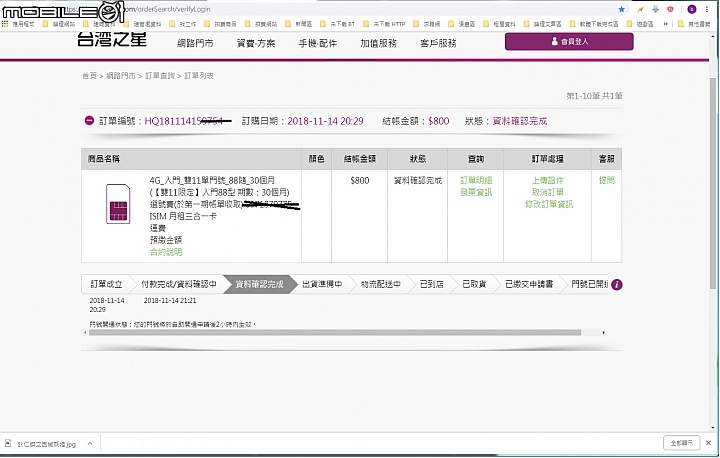Click the $800 amount in the product row
This screenshot has height=458, width=720.
(x=360, y=180)
